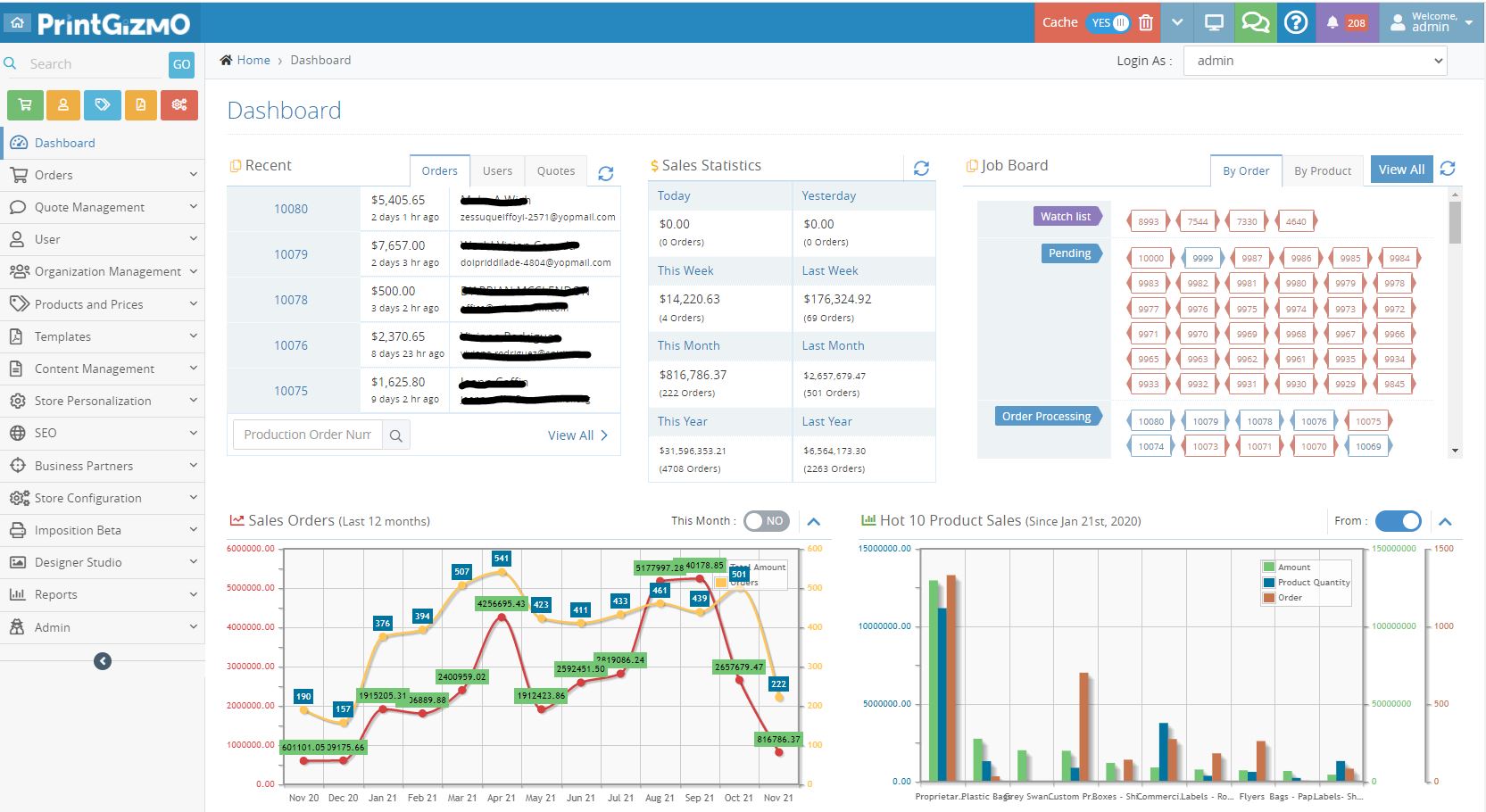The width and height of the screenshot is (1486, 812).
Task: Expand the Quote Management sidebar menu
Action: coord(102,207)
